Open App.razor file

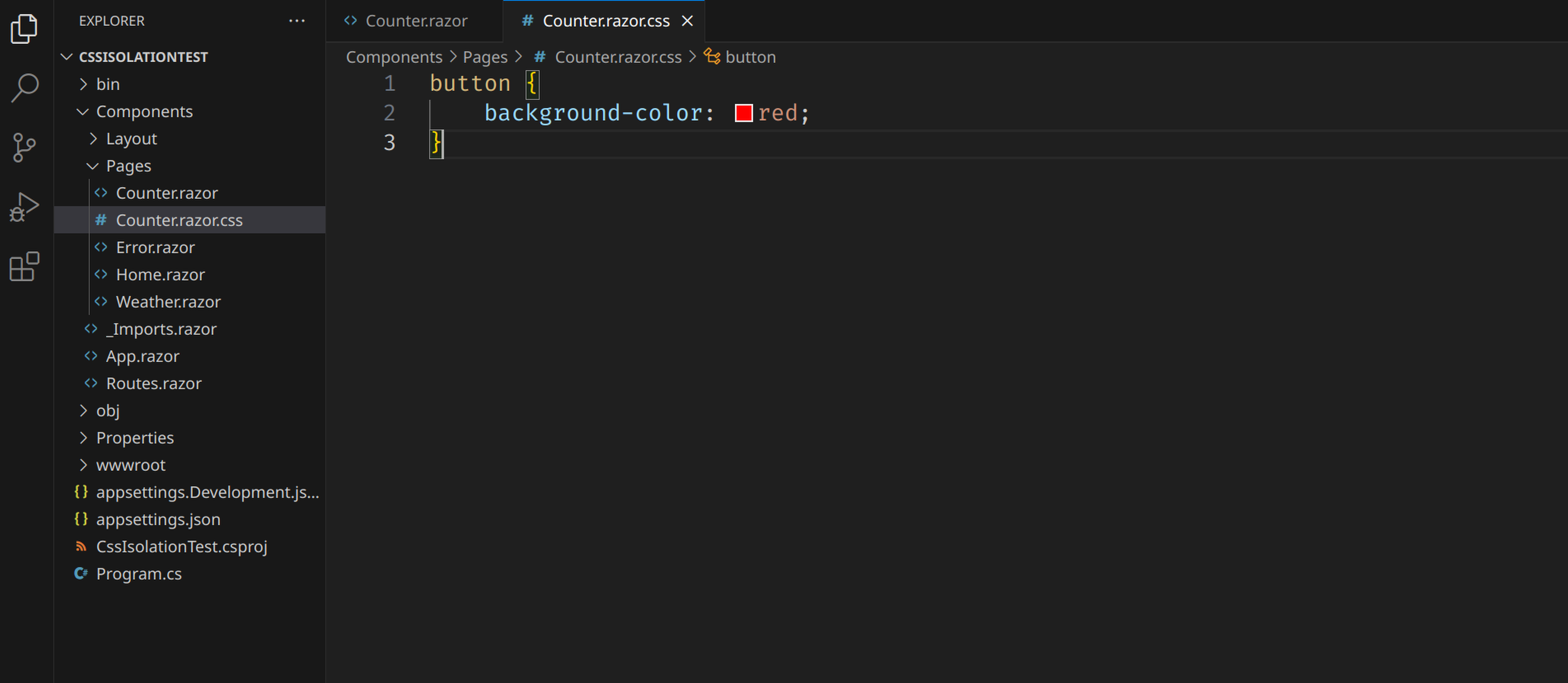coord(190,356)
